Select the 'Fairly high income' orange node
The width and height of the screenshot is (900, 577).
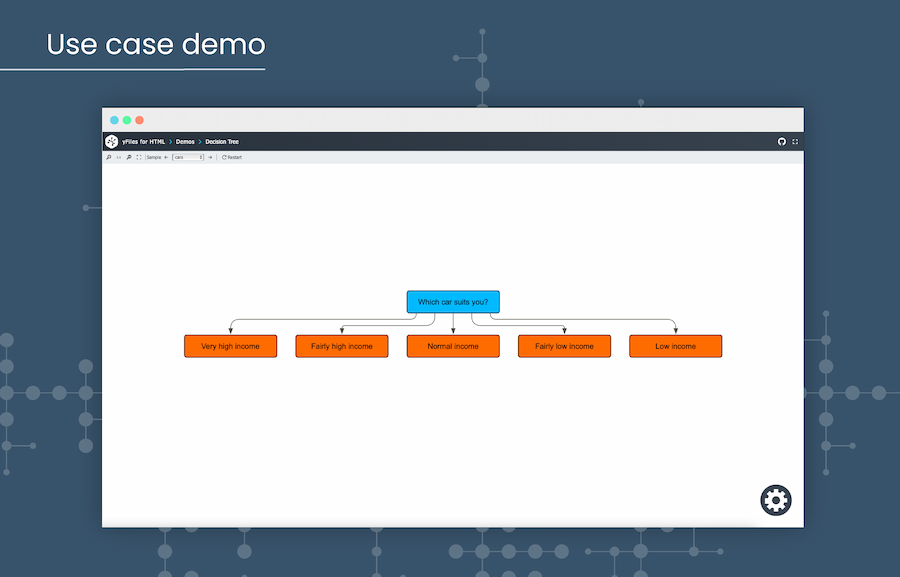(341, 346)
